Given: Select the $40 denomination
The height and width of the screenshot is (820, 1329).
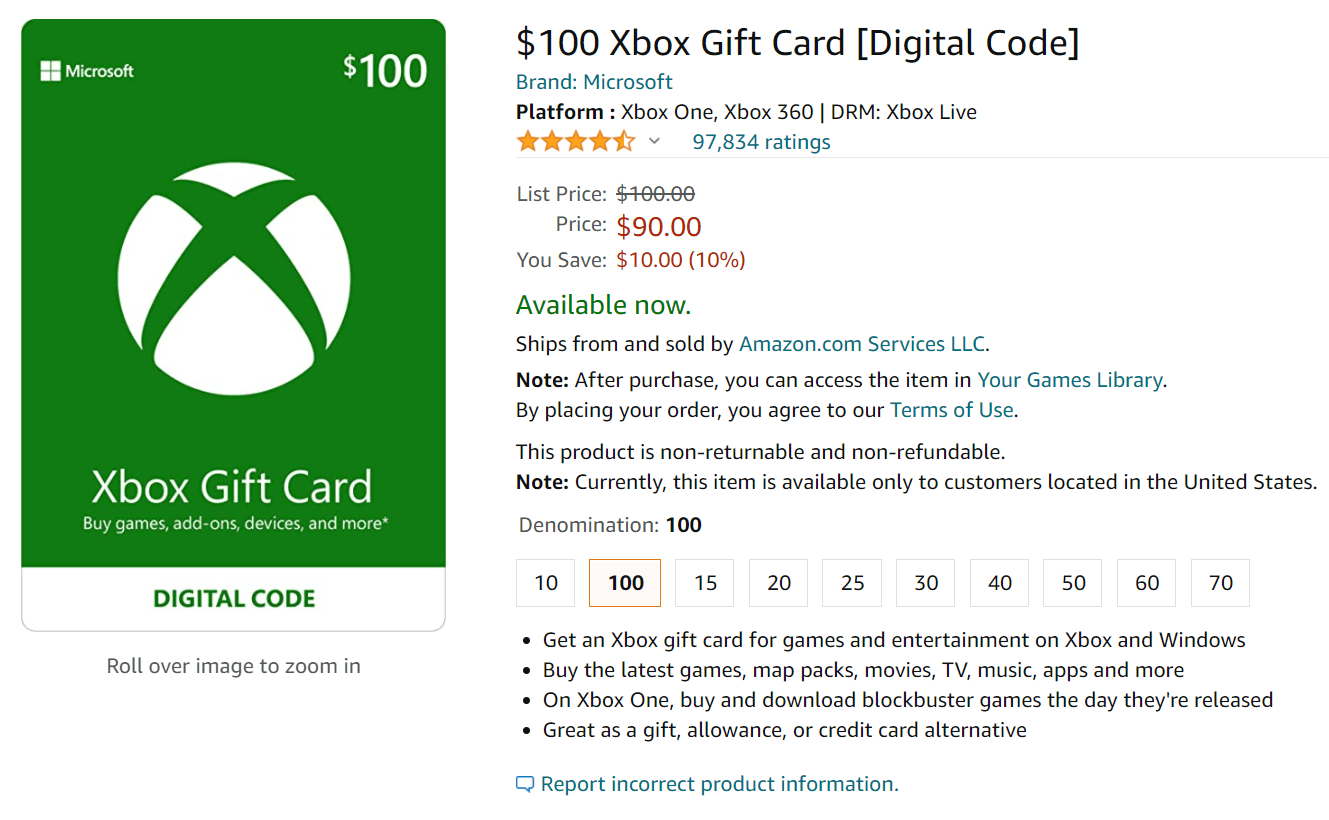Looking at the screenshot, I should (998, 582).
